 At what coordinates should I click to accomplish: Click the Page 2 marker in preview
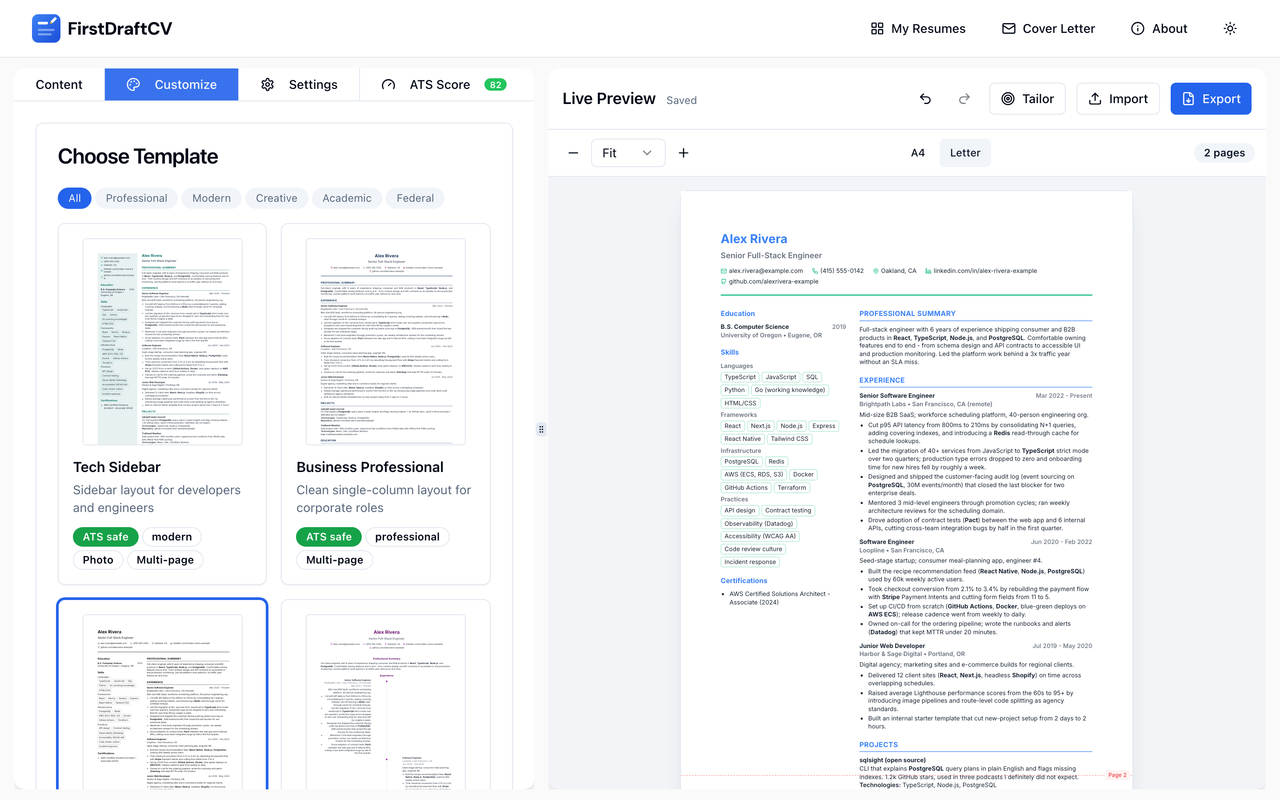click(1118, 775)
